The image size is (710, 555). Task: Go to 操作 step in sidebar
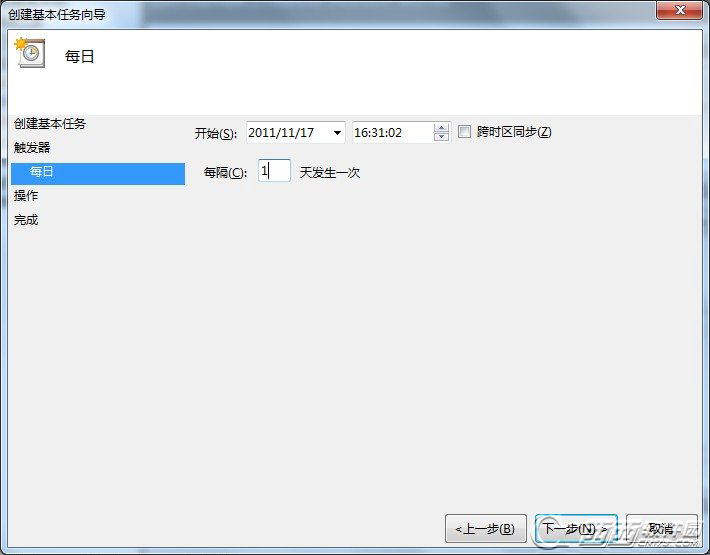coord(26,196)
